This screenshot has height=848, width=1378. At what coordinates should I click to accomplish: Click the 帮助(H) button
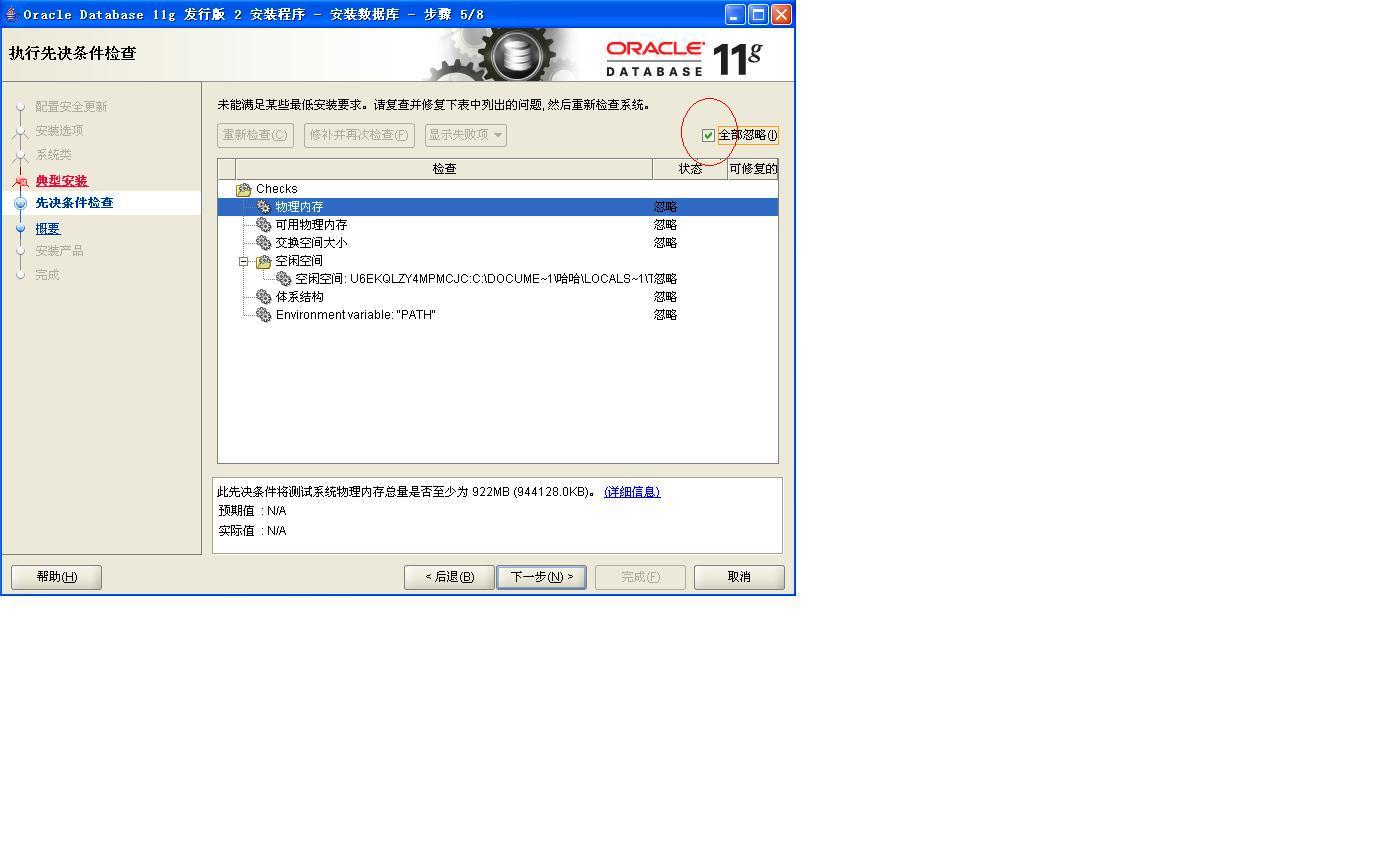click(x=56, y=577)
